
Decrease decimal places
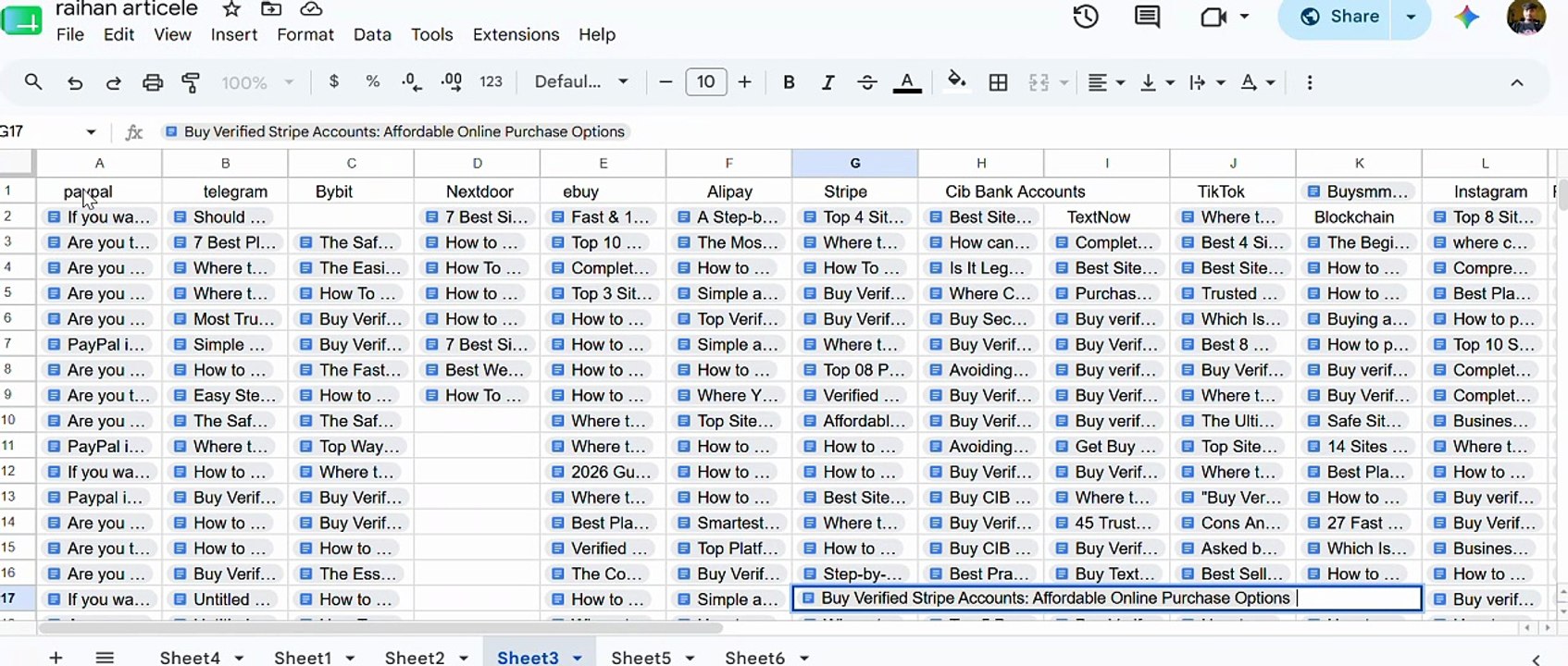pos(412,82)
